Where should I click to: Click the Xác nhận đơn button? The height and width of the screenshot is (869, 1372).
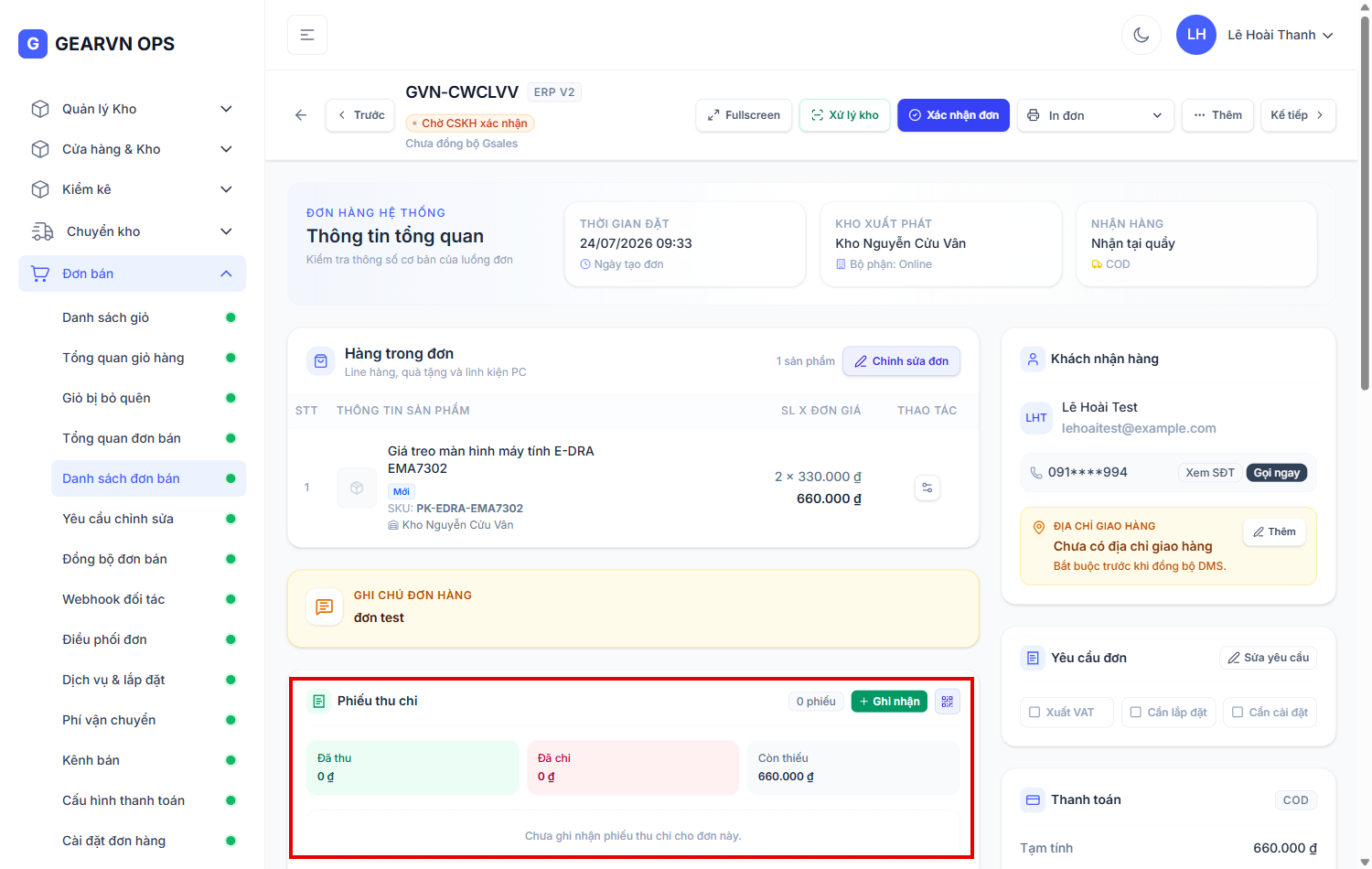(x=953, y=115)
